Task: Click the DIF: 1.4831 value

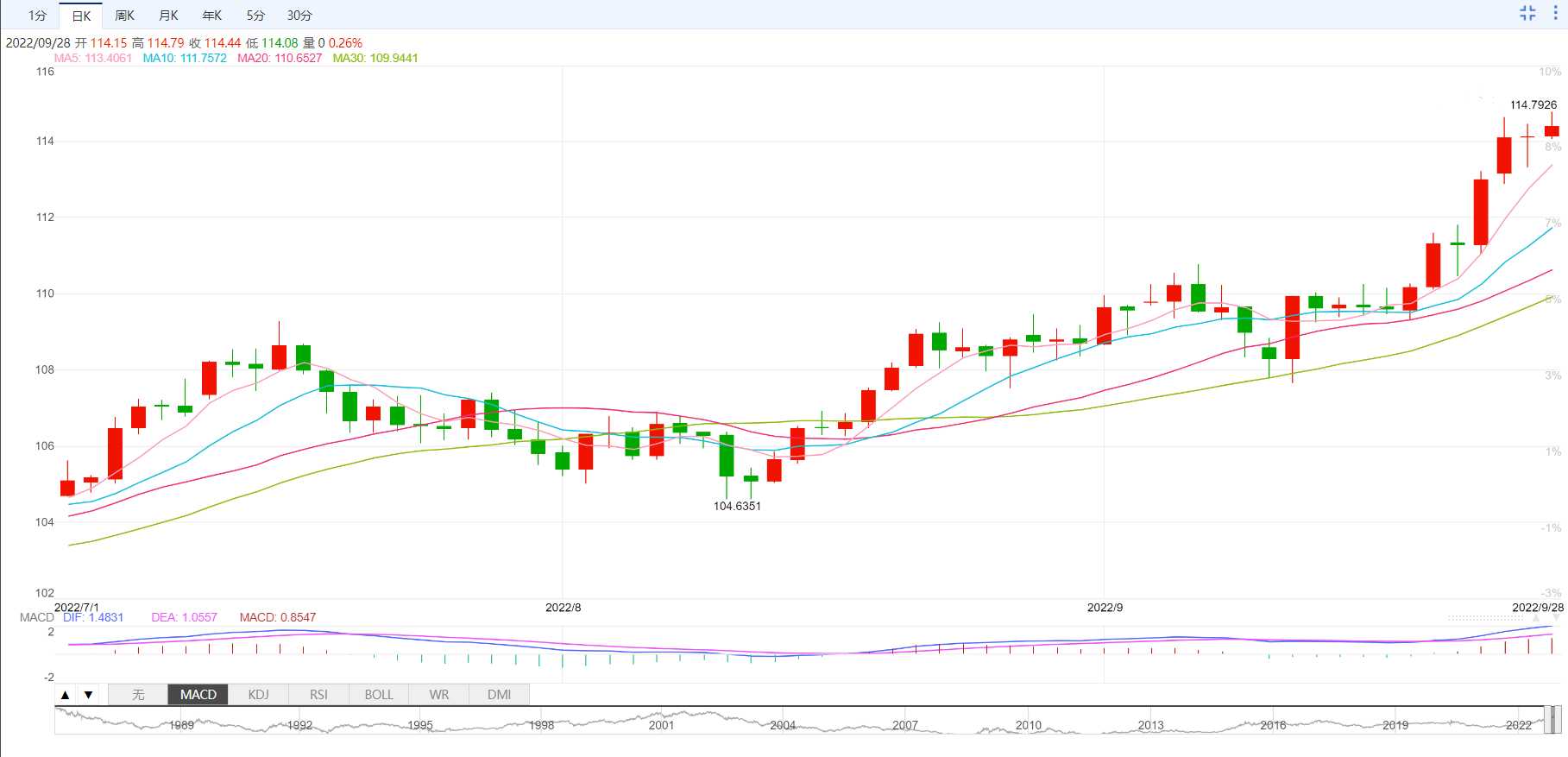Action: (x=93, y=617)
